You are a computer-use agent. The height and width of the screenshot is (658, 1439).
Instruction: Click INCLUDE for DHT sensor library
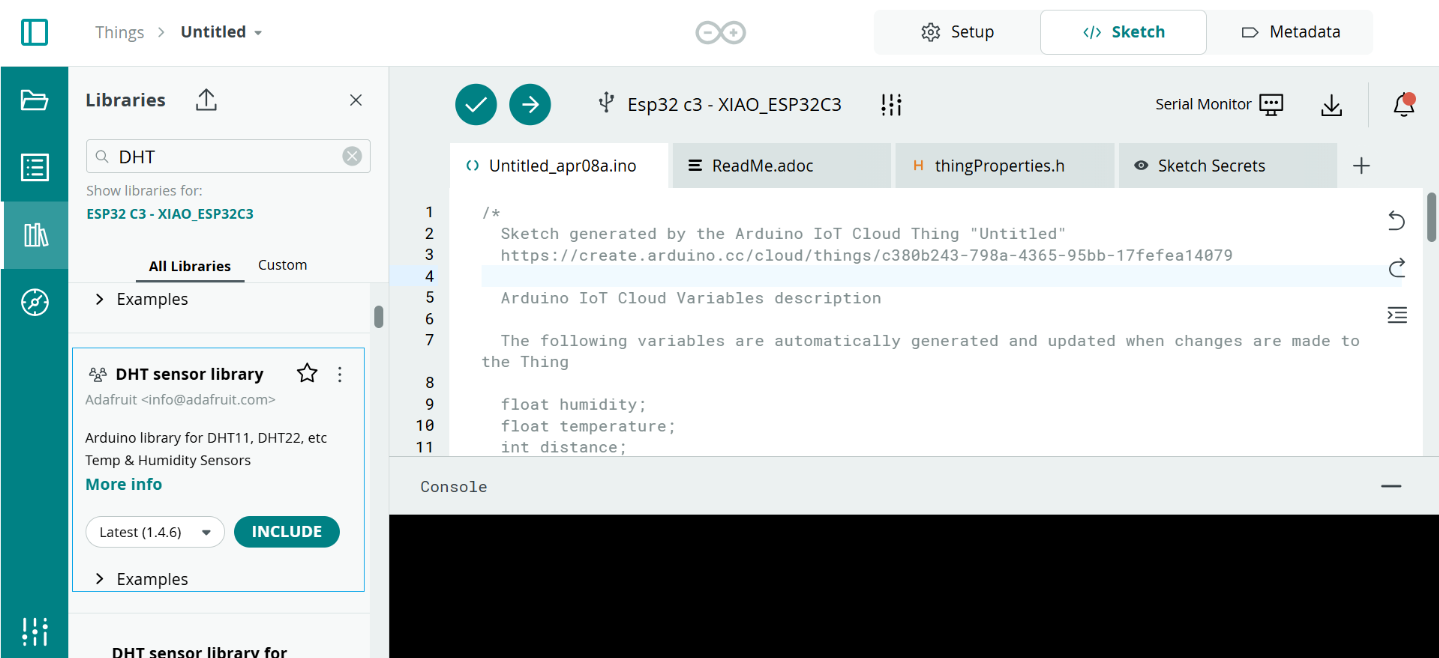287,532
